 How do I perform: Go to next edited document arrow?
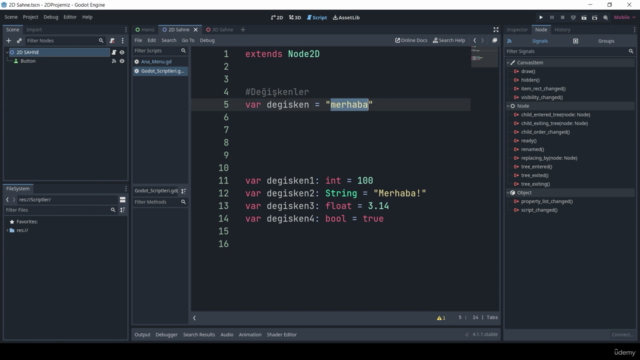click(x=482, y=40)
